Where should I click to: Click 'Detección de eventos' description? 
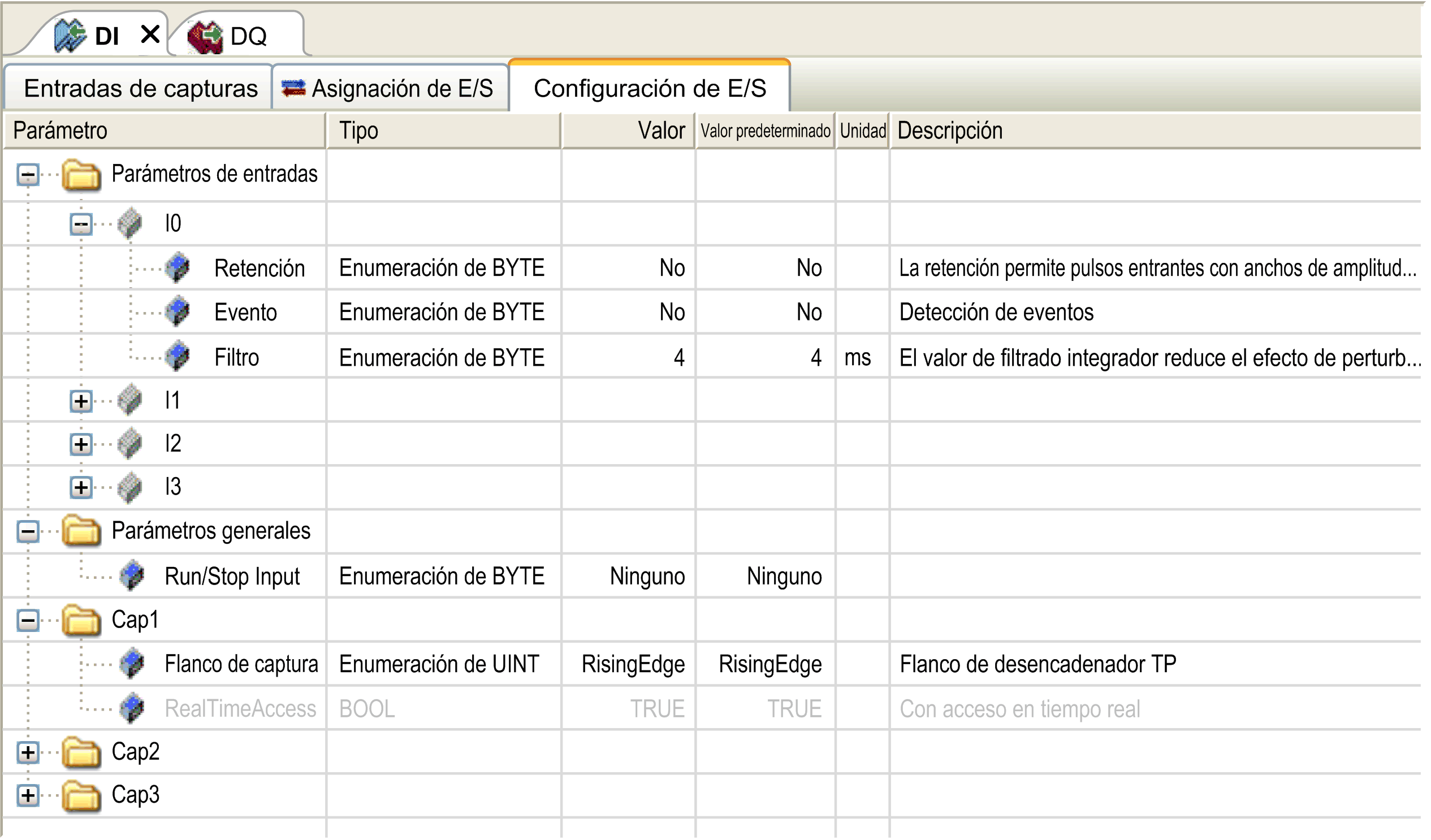click(x=996, y=312)
